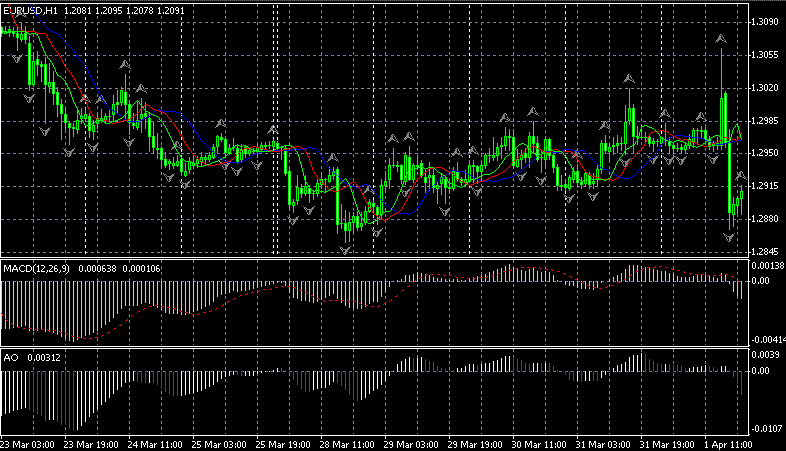Click the -0.00414 MACD scale value
This screenshot has width=786, height=451.
point(768,340)
